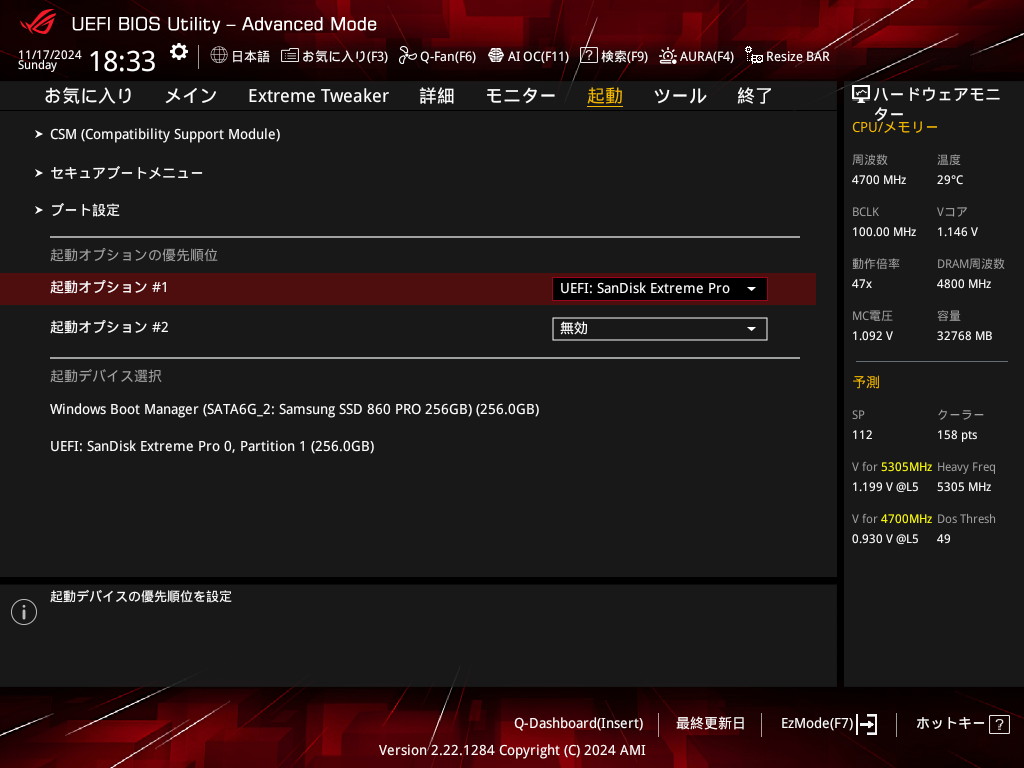Open Extreme Tweaker tab
Screen dimensions: 1024x768
(318, 95)
